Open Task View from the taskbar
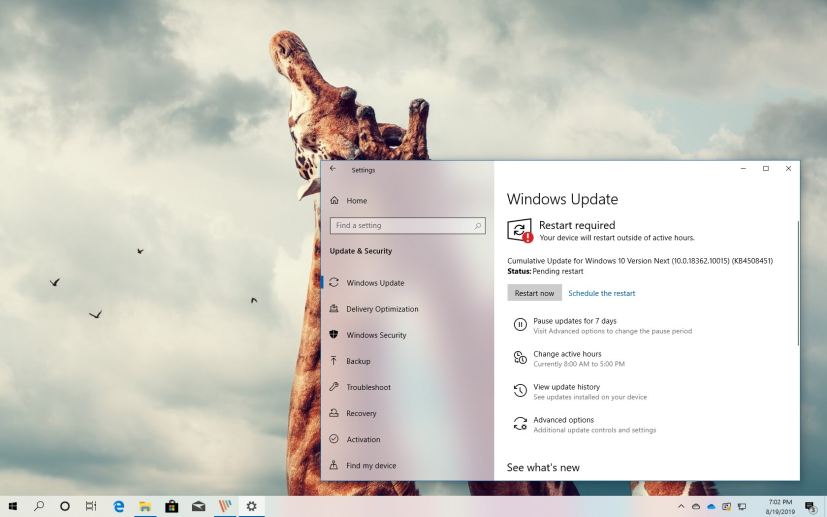 click(x=91, y=506)
